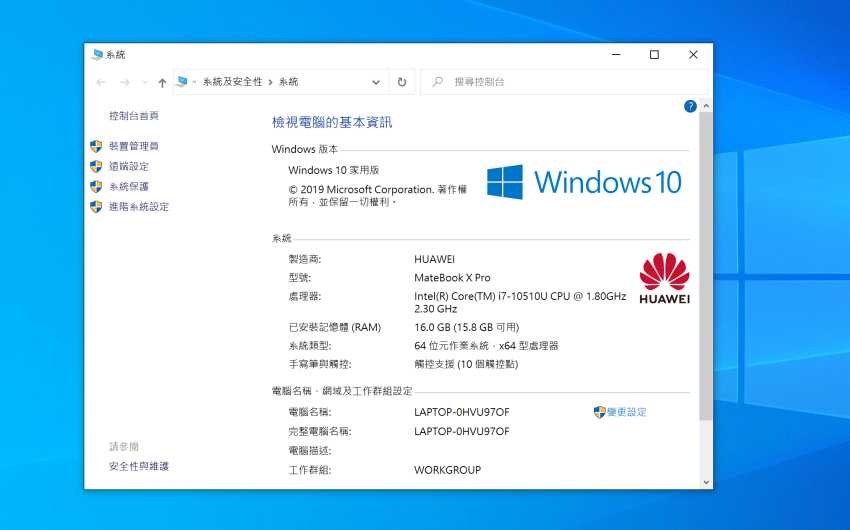Click the heading 檢視電腦的基本資訊
The image size is (850, 530).
[332, 122]
